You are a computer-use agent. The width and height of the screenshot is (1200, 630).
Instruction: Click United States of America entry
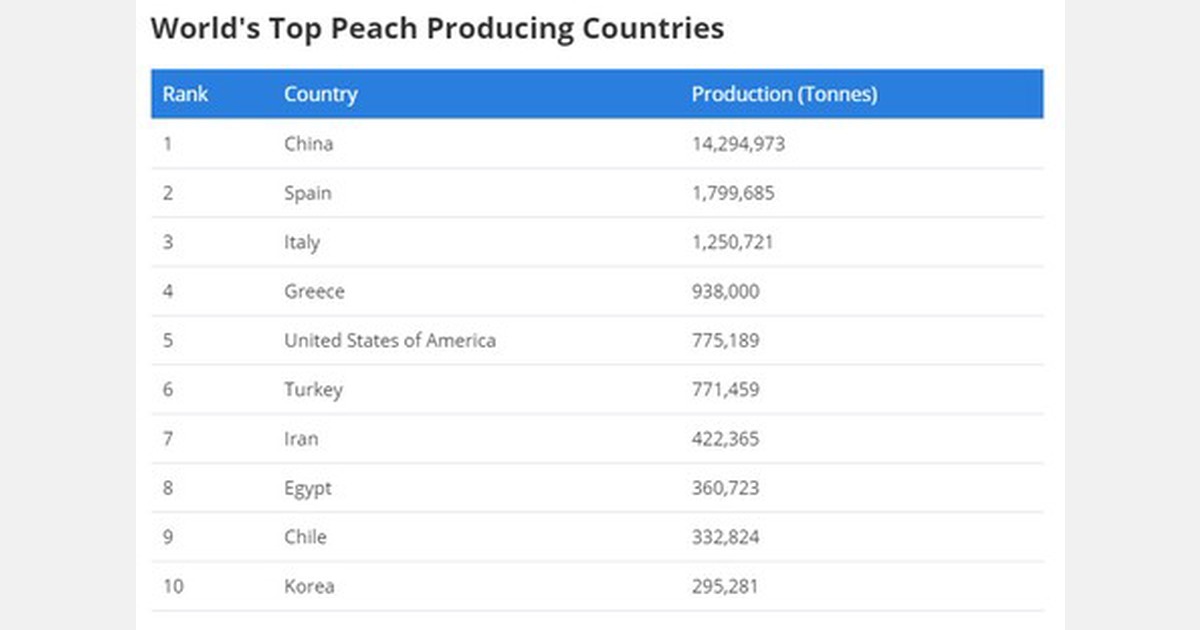pos(390,340)
